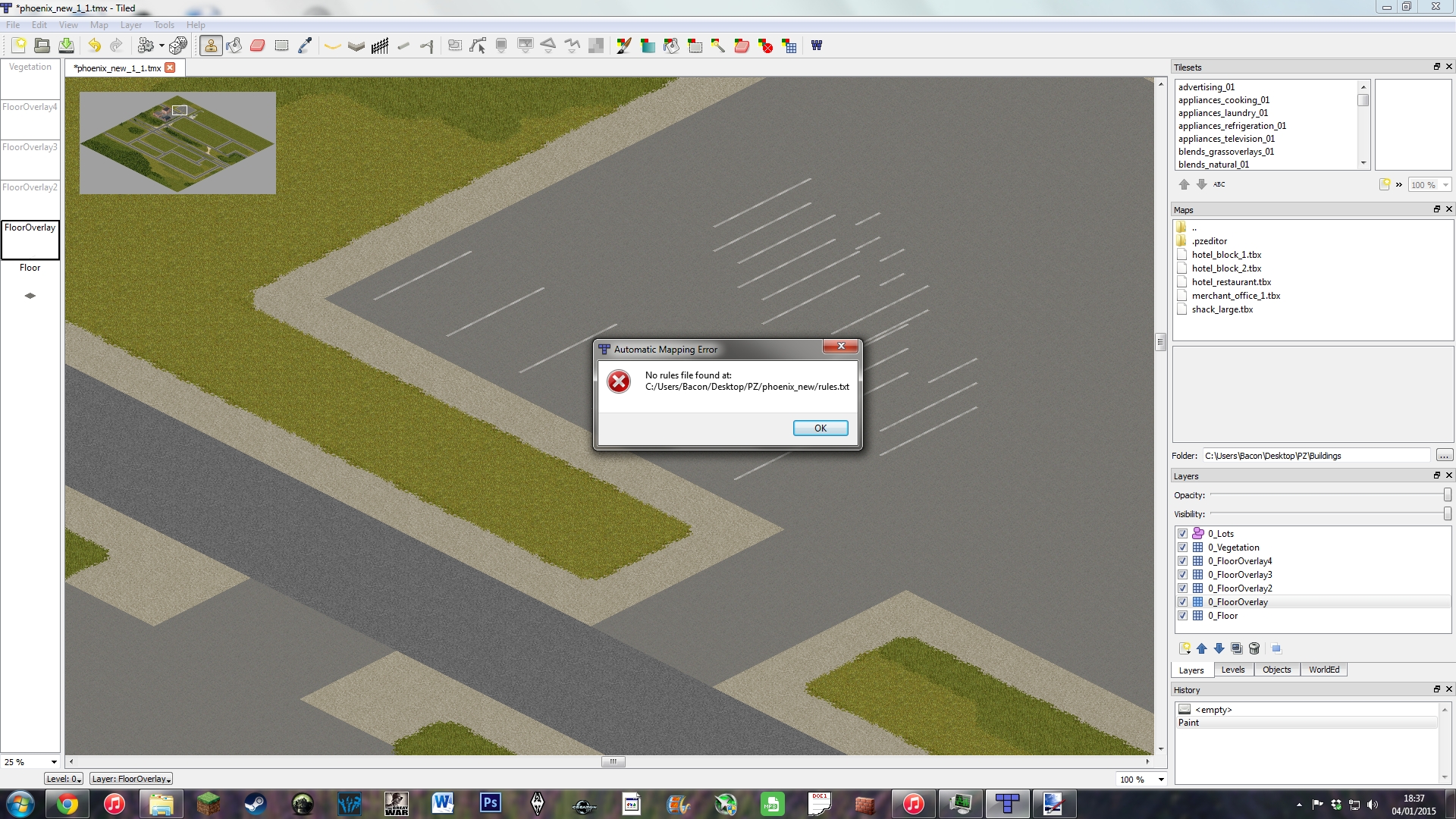The width and height of the screenshot is (1456, 819).
Task: Click the folder browse ellipsis button
Action: click(x=1444, y=456)
